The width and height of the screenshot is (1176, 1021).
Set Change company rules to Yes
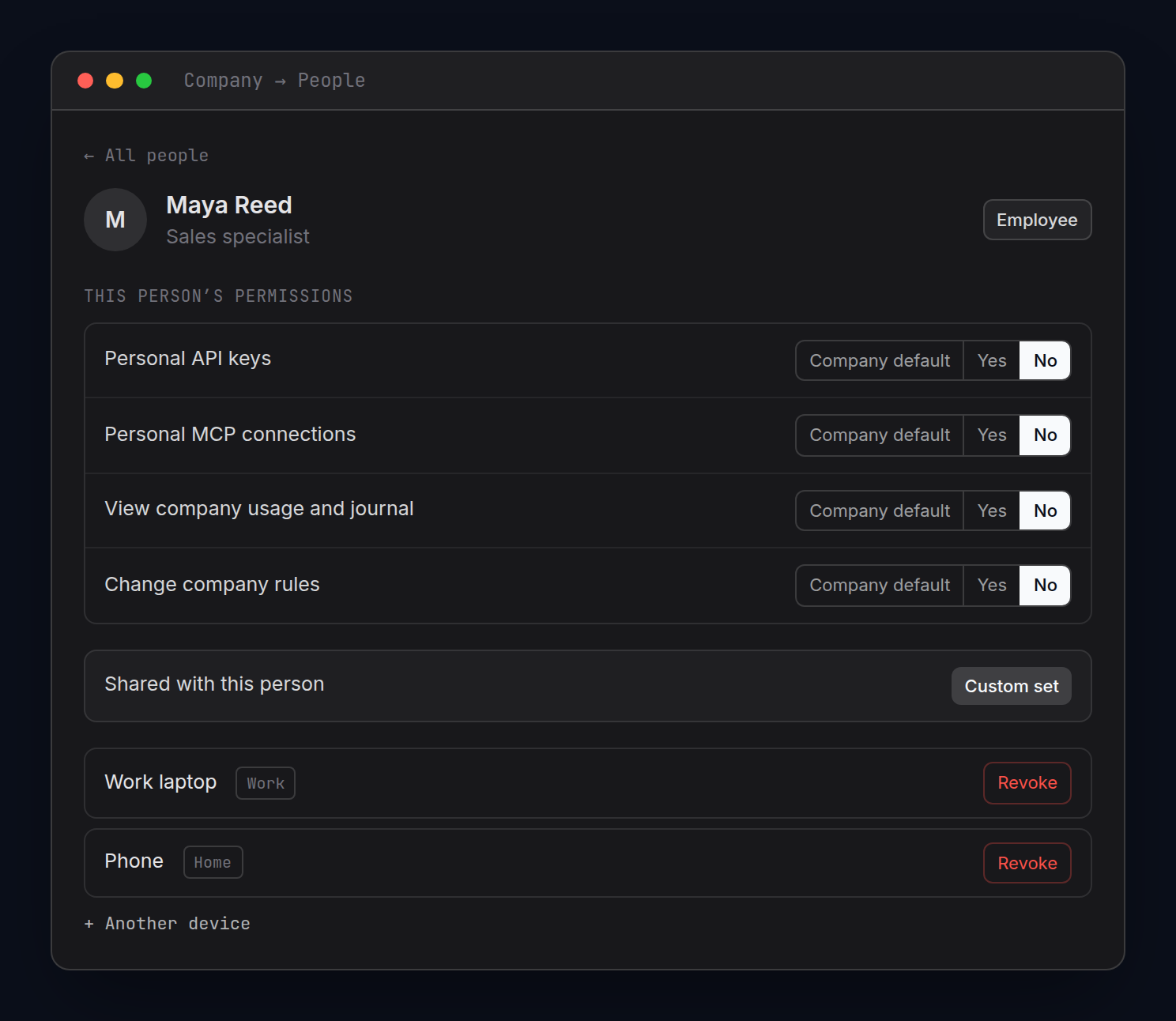(x=992, y=586)
